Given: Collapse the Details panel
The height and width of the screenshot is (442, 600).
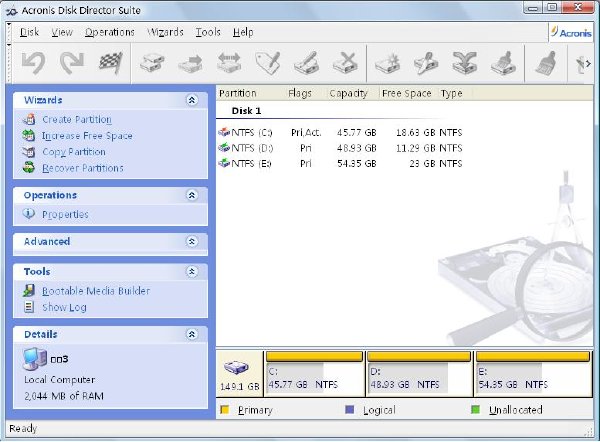Looking at the screenshot, I should 192,334.
